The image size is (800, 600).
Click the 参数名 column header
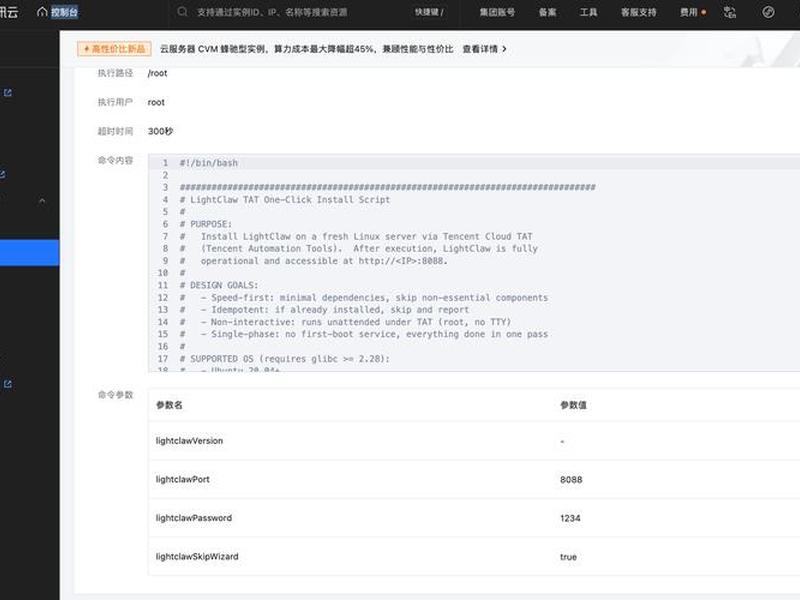point(169,405)
